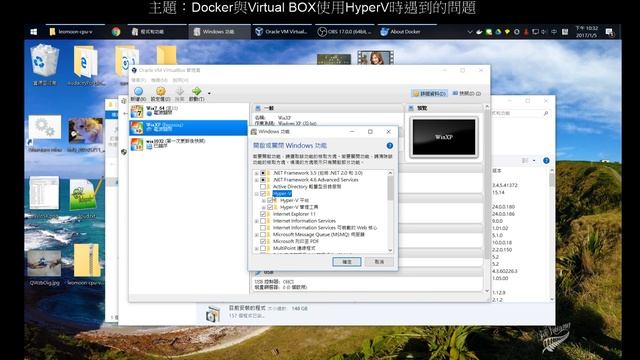Toggle .NET Framework 3.5 checkbox
Screen dimensions: 640x360
click(263, 173)
